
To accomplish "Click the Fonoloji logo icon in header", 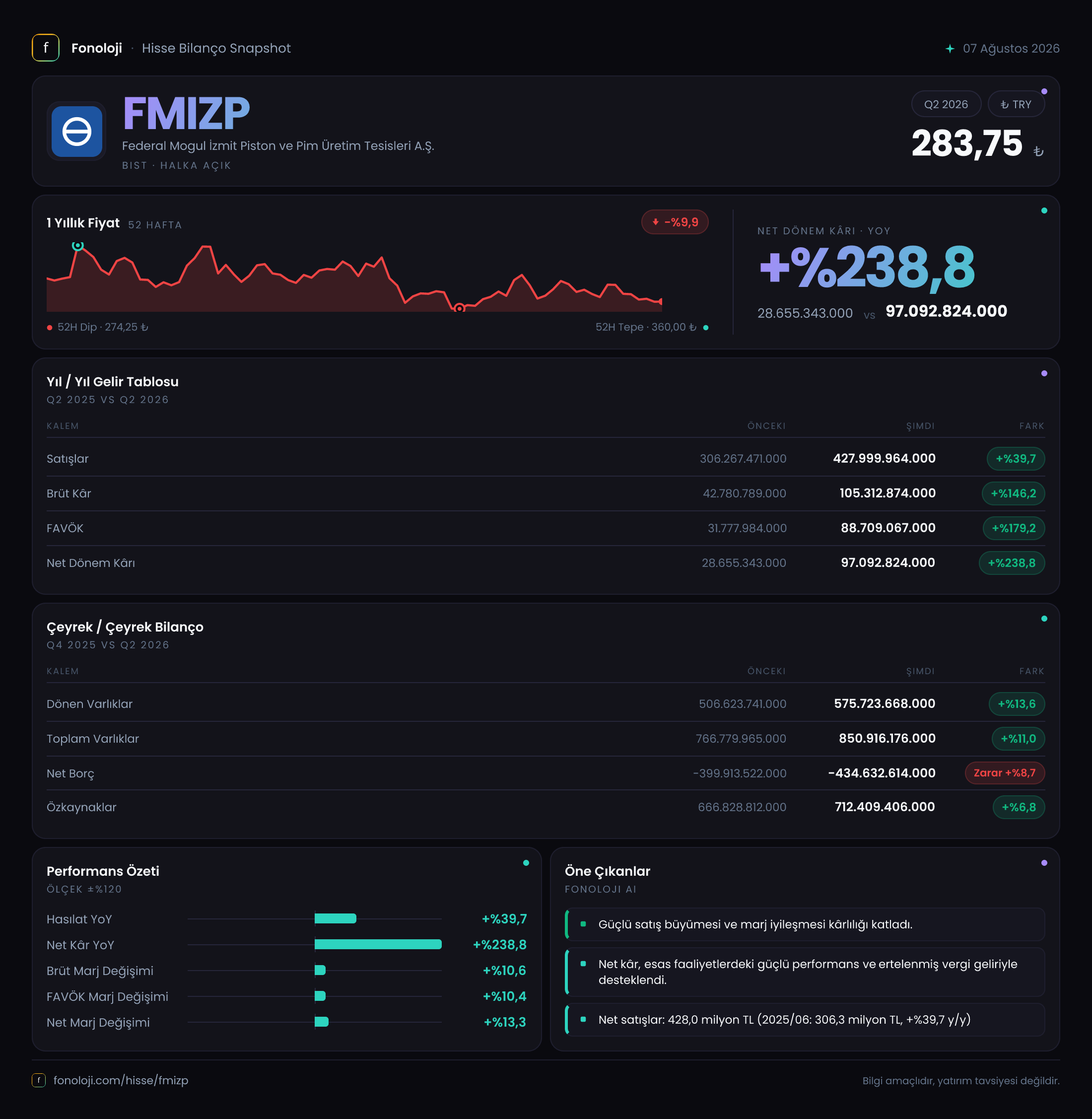I will click(45, 48).
